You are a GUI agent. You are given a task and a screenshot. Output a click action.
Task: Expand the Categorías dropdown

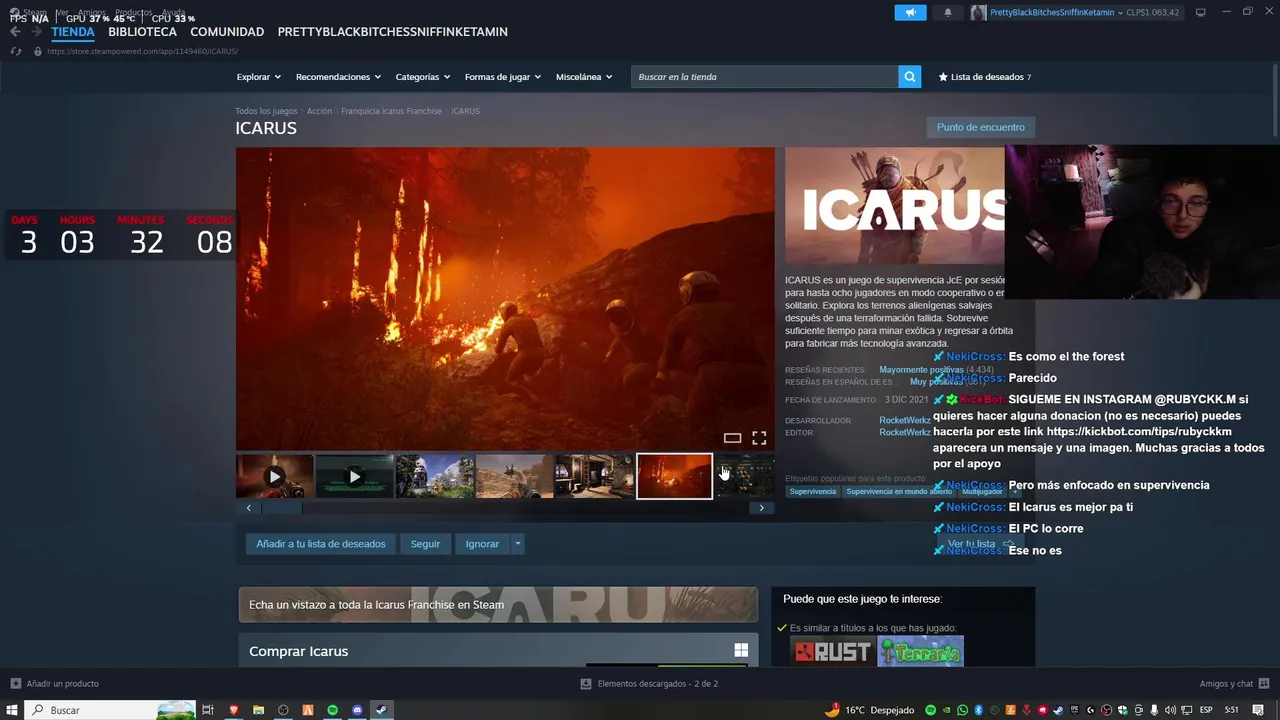click(x=423, y=77)
